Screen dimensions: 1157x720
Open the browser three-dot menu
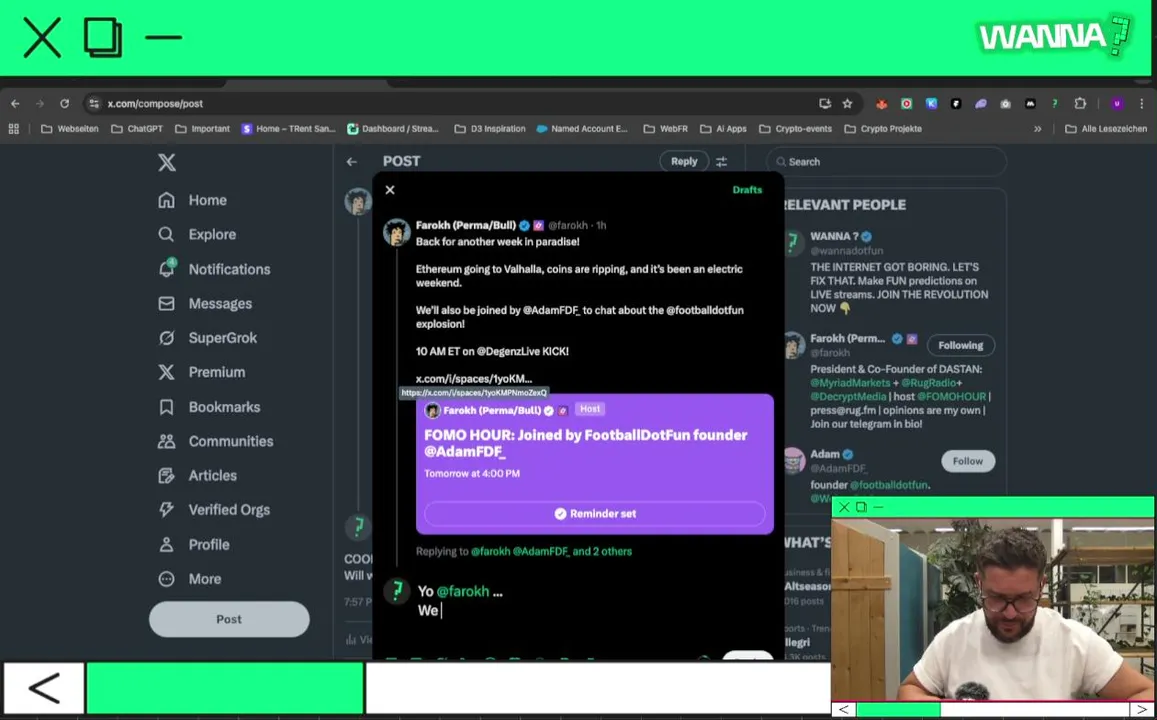1142,103
